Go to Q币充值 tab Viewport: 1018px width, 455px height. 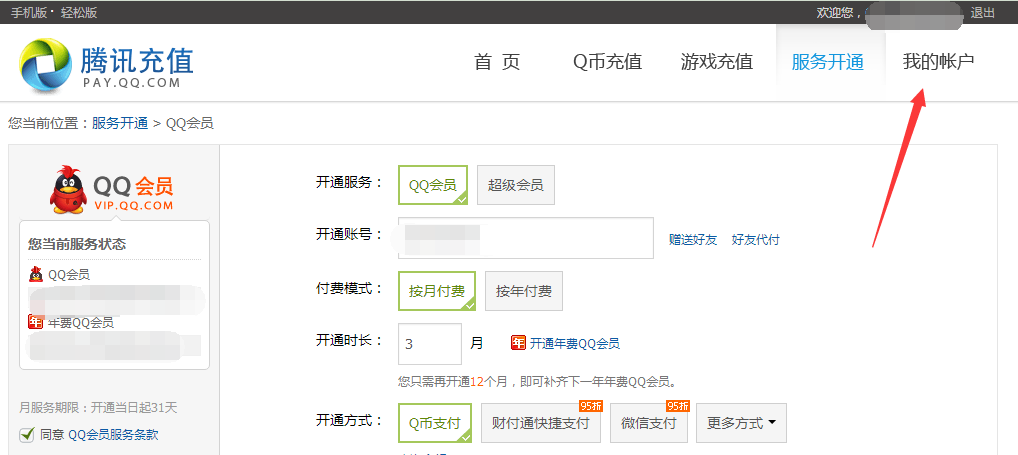pyautogui.click(x=607, y=62)
